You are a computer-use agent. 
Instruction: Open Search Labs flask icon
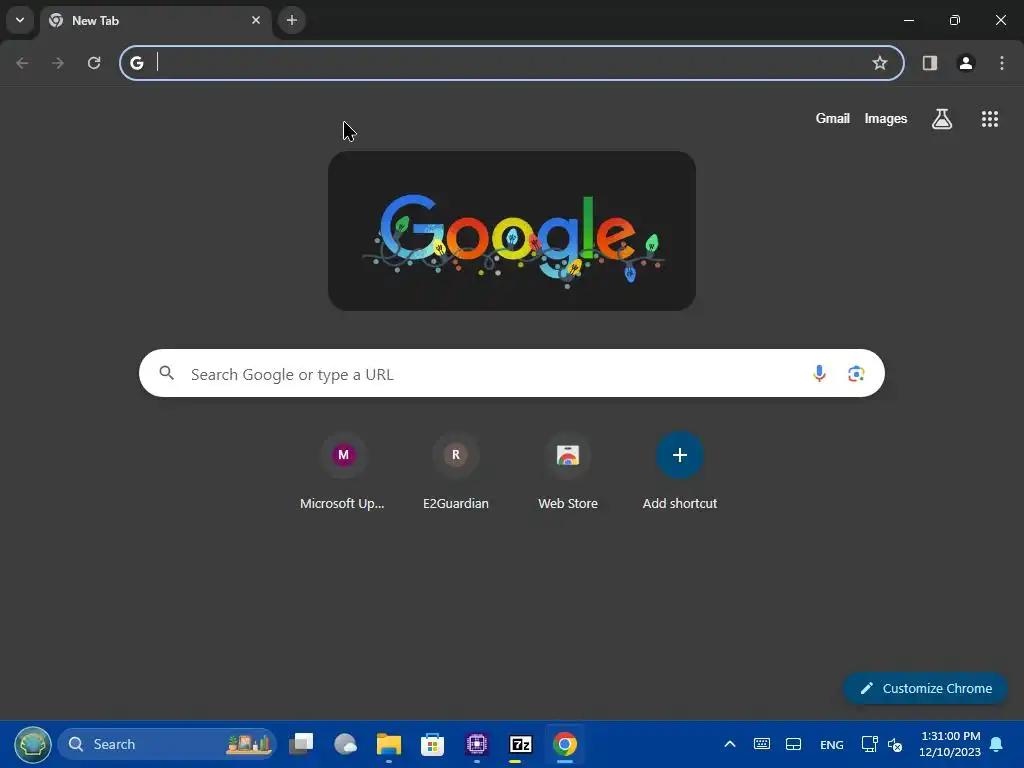click(942, 119)
